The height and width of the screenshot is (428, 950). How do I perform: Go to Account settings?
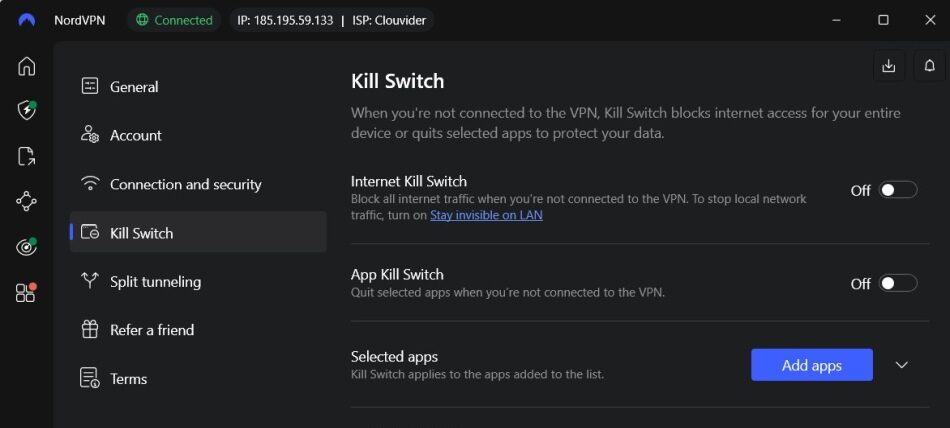(135, 135)
